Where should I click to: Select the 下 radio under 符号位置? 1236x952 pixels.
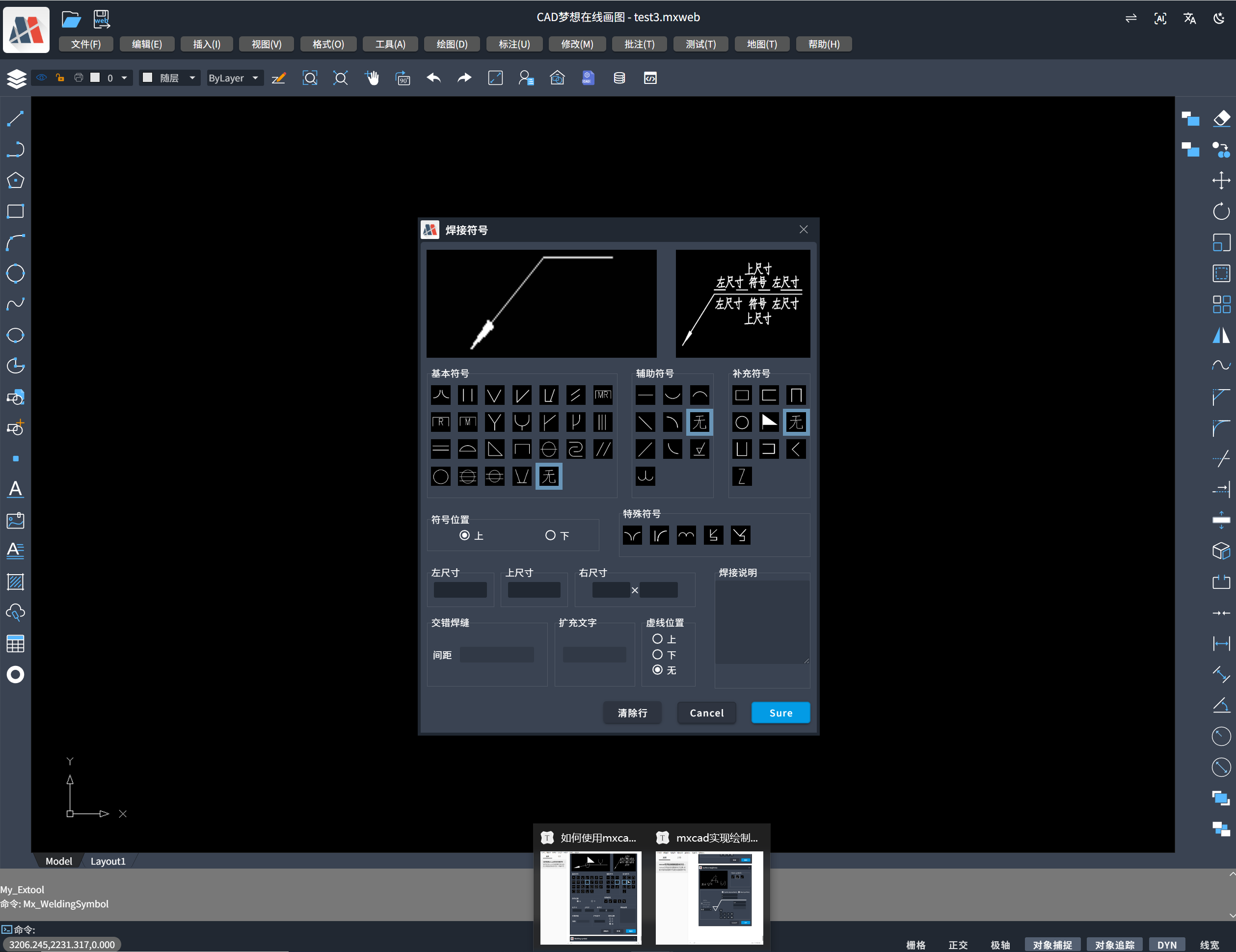549,535
